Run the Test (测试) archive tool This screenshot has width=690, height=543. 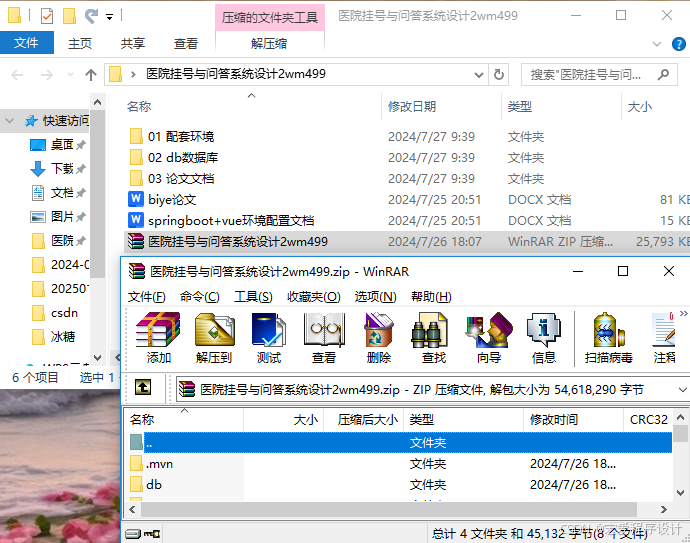(269, 338)
